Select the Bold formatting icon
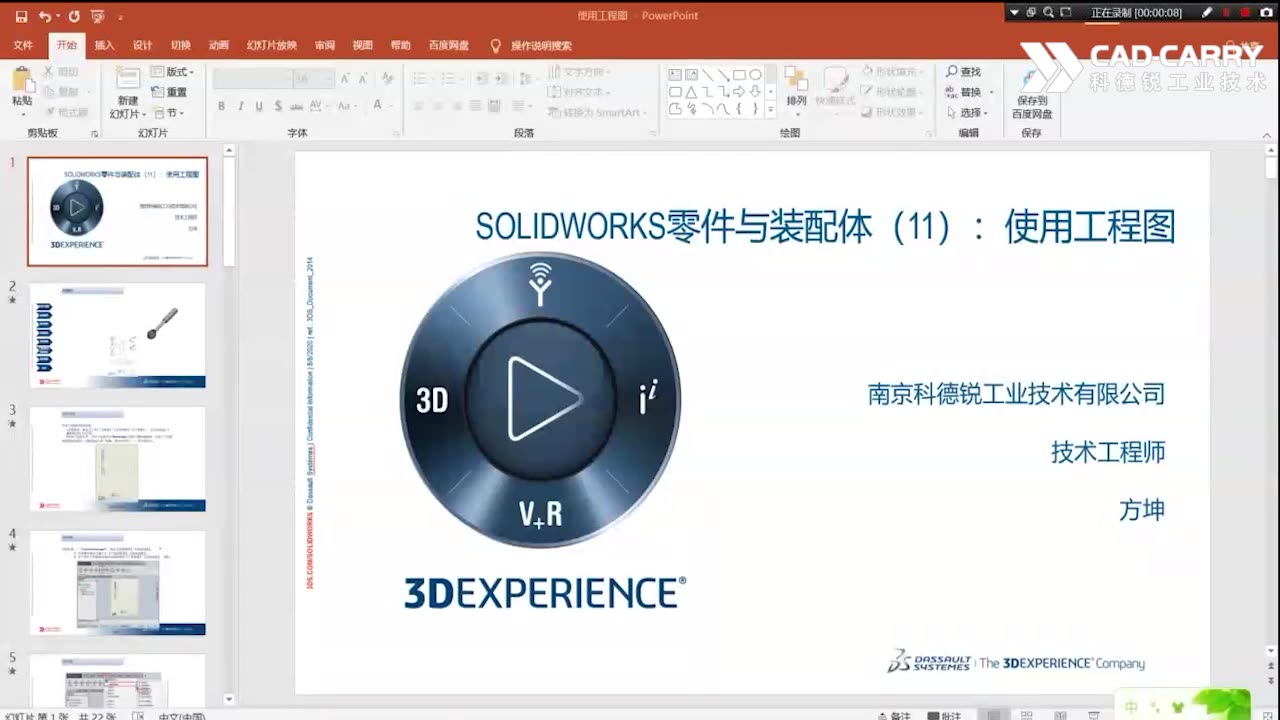Viewport: 1280px width, 720px height. [220, 103]
